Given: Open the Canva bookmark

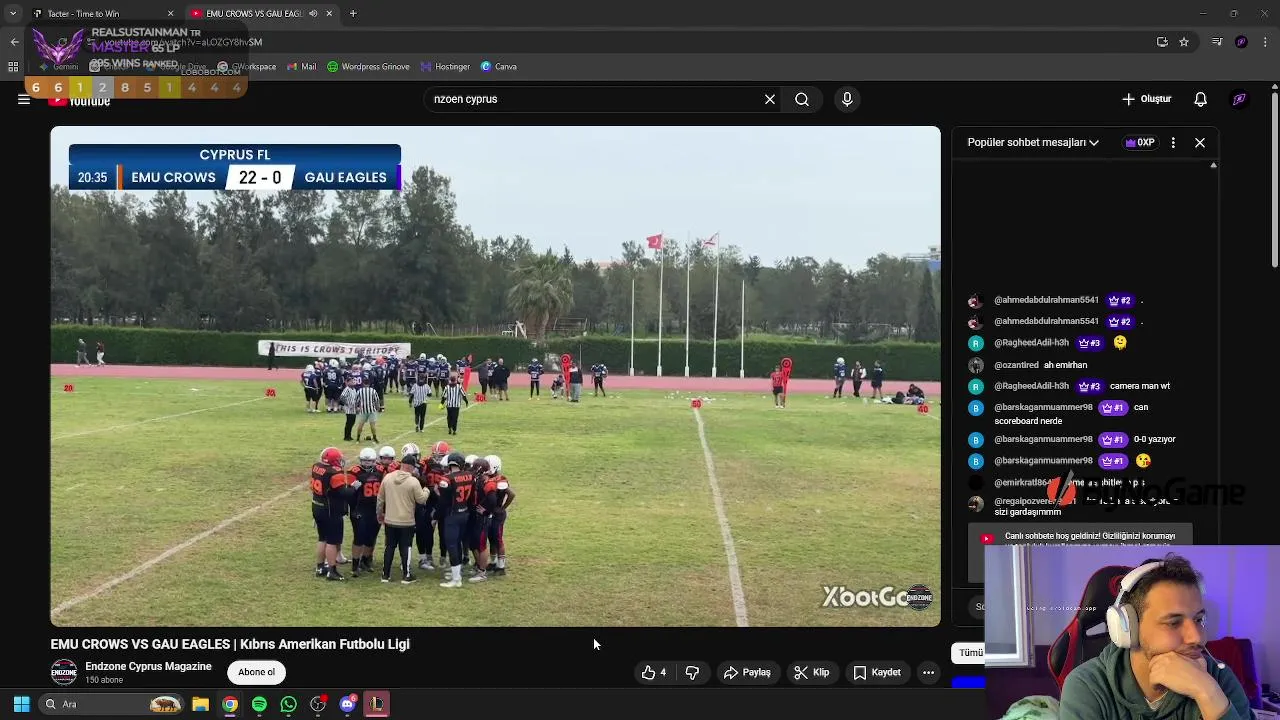Looking at the screenshot, I should [498, 67].
